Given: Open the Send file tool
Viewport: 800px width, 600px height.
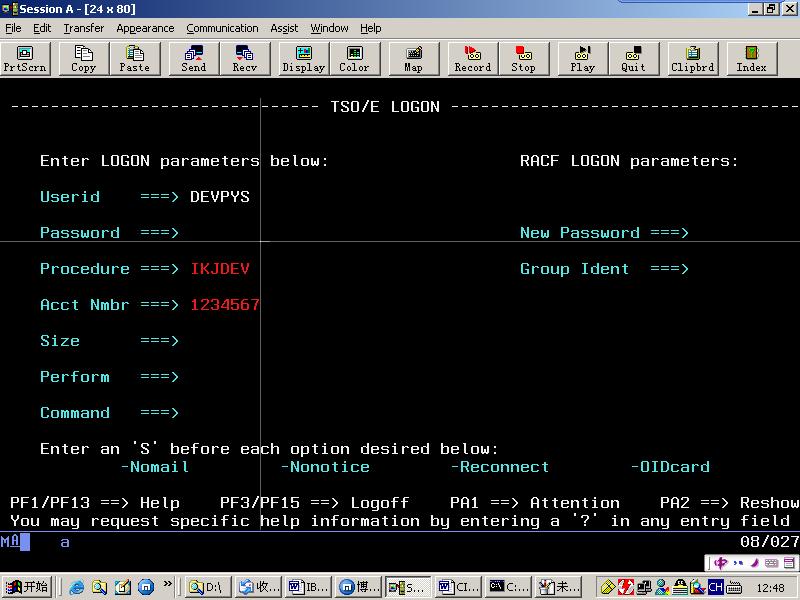Looking at the screenshot, I should [x=194, y=59].
